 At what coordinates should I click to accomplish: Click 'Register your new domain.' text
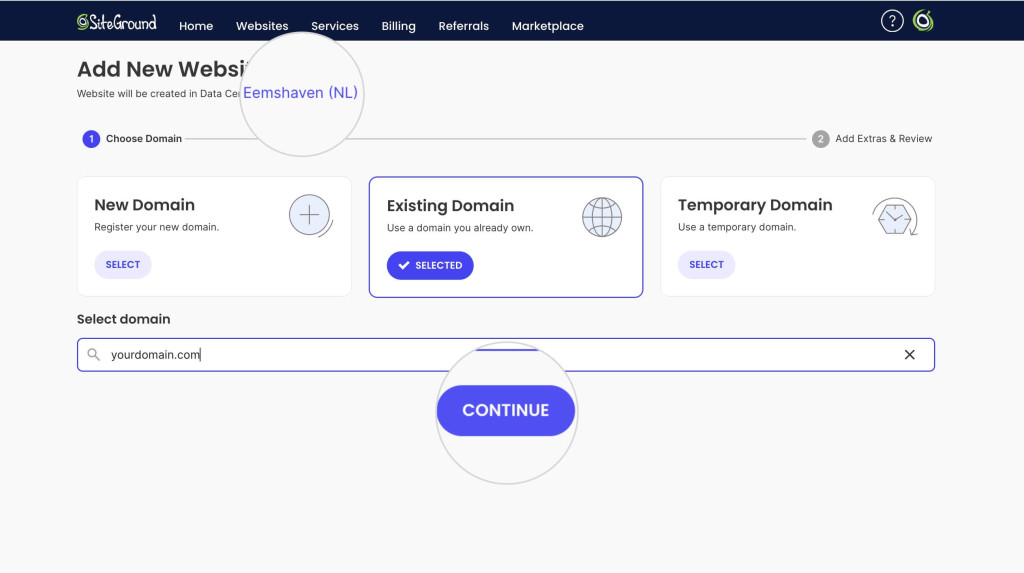point(157,227)
